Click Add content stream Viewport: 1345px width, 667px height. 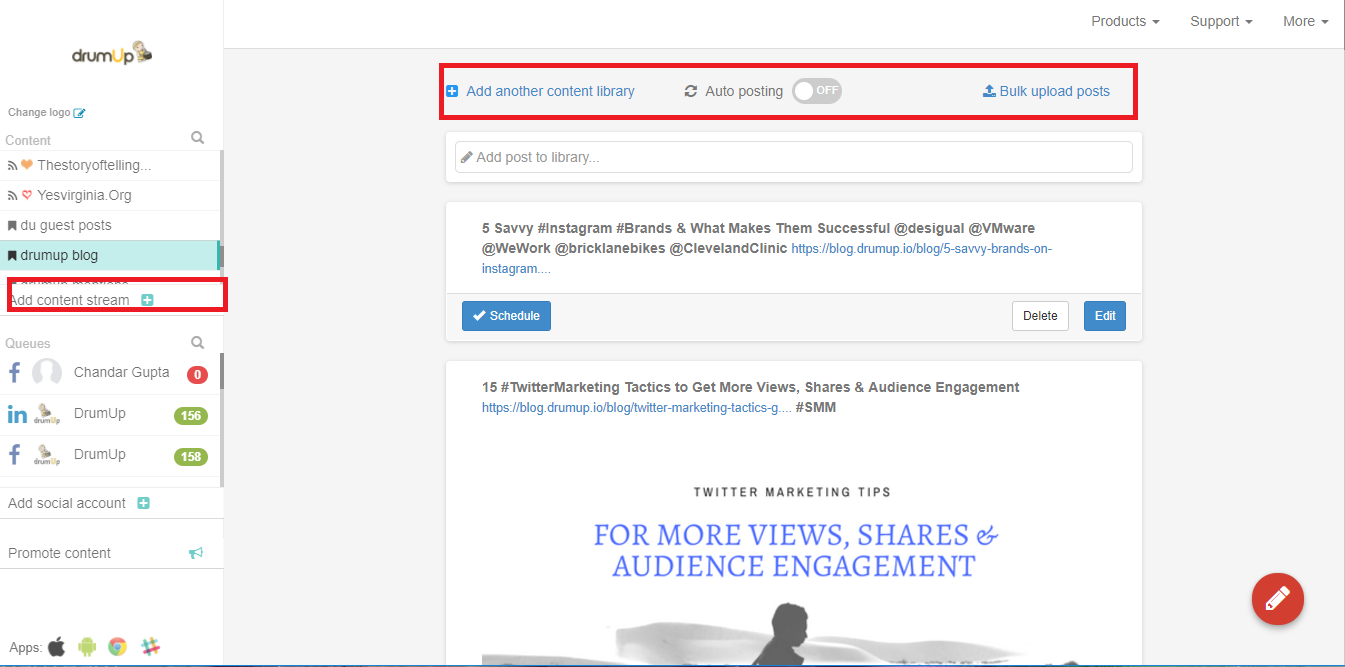69,300
